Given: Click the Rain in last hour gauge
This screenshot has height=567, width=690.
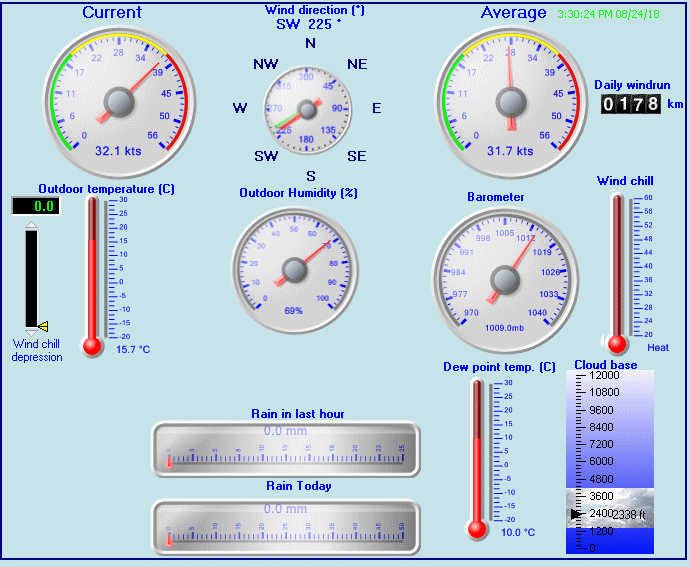Looking at the screenshot, I should coord(285,449).
